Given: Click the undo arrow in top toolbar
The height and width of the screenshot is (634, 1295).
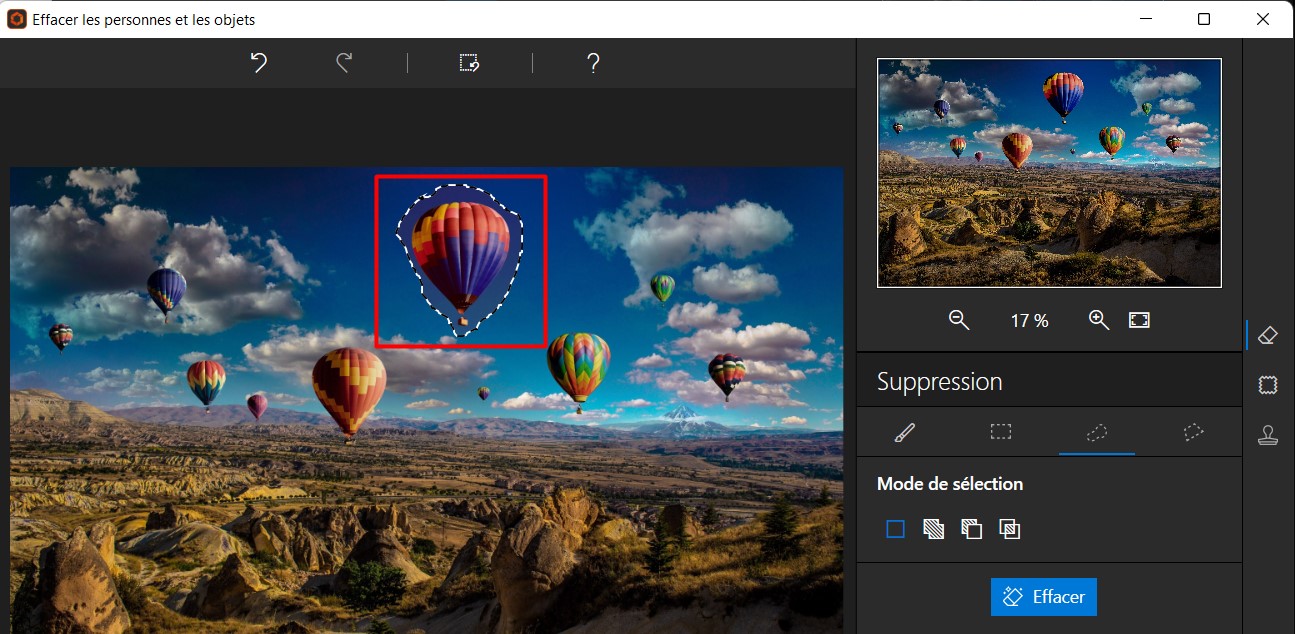Looking at the screenshot, I should pos(258,64).
